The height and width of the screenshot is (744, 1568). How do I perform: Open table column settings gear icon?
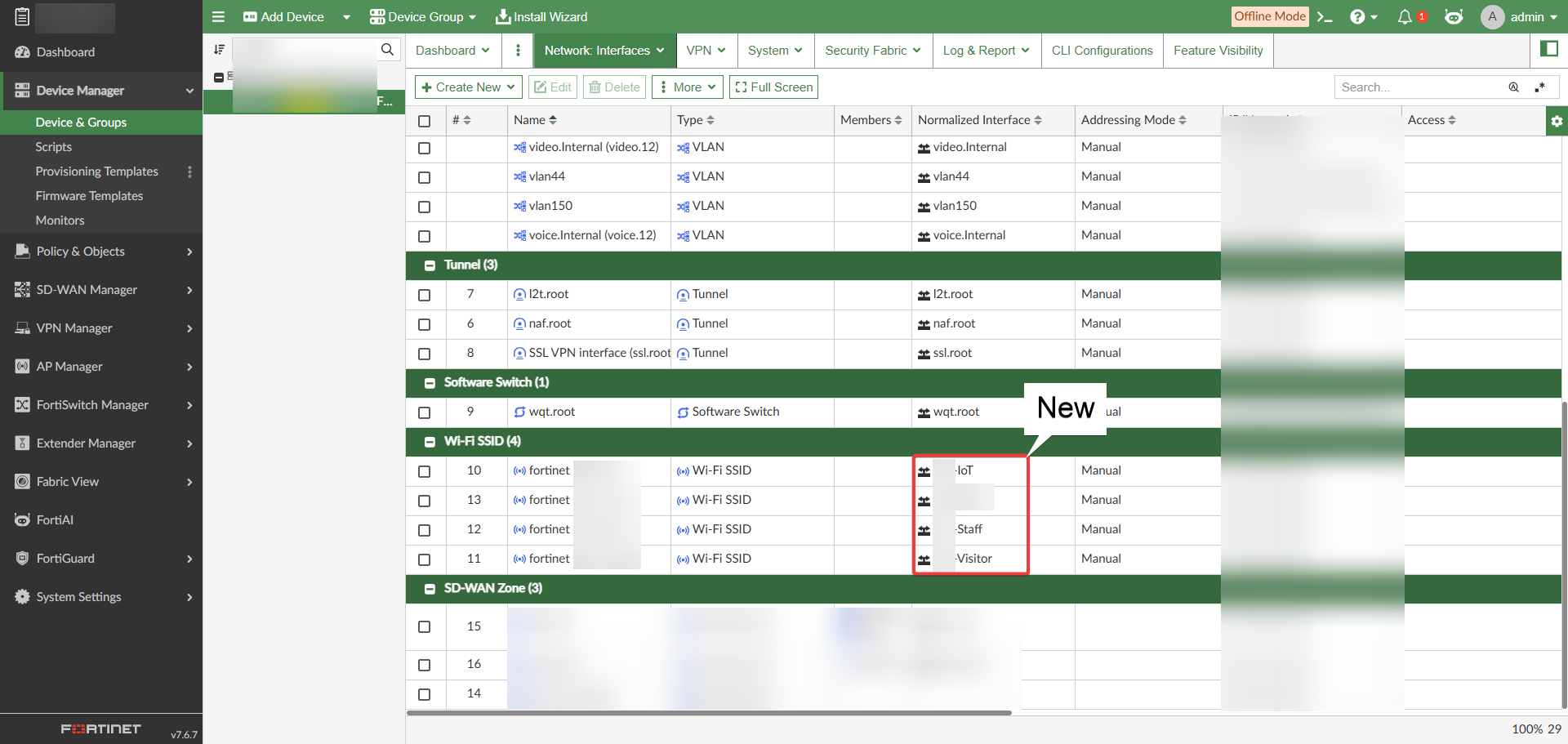point(1557,121)
